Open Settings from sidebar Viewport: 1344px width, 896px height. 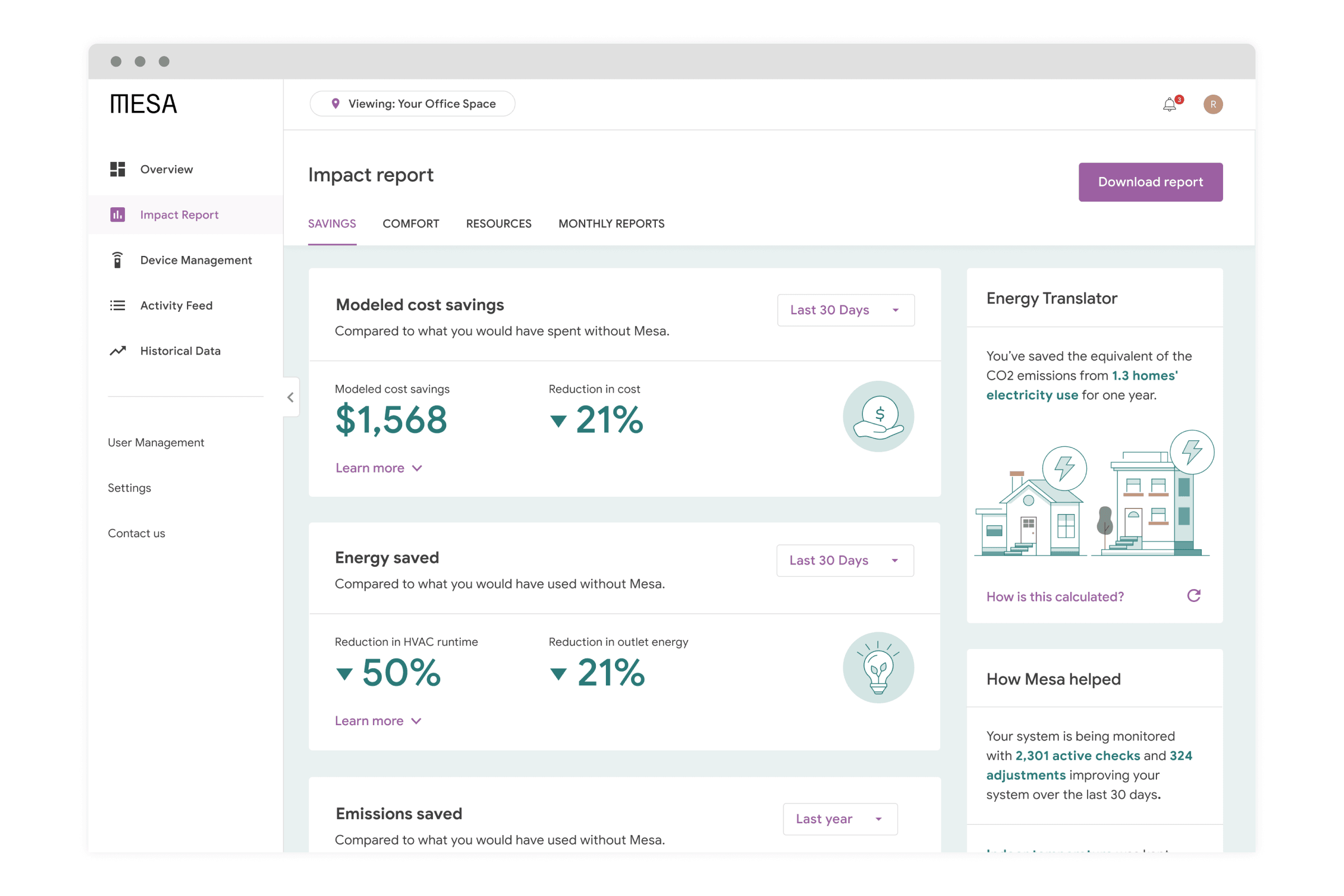pos(130,488)
